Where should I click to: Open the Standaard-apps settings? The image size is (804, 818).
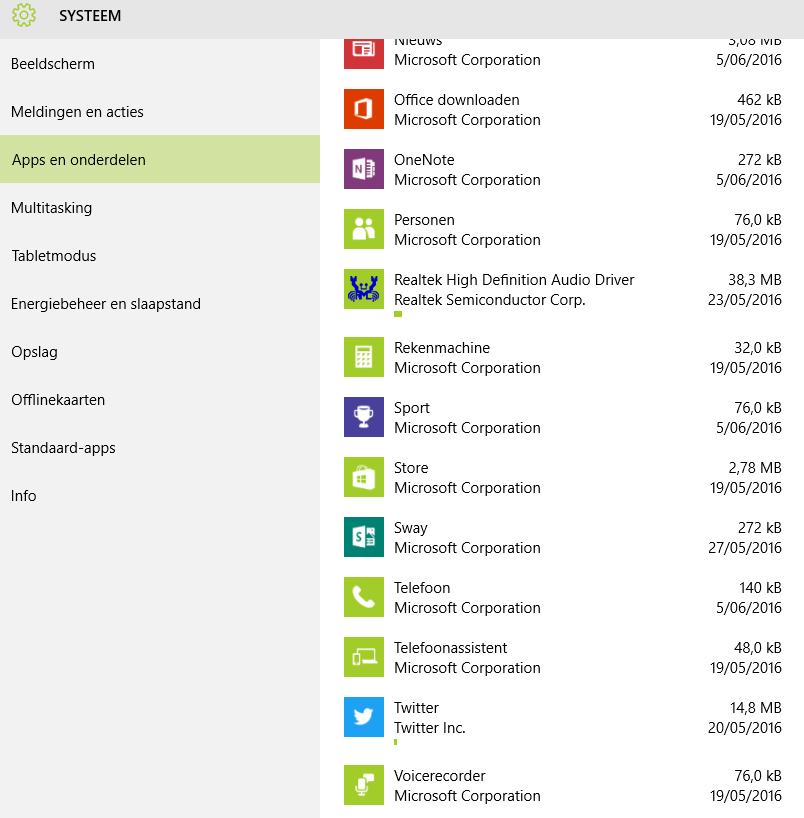[x=160, y=448]
